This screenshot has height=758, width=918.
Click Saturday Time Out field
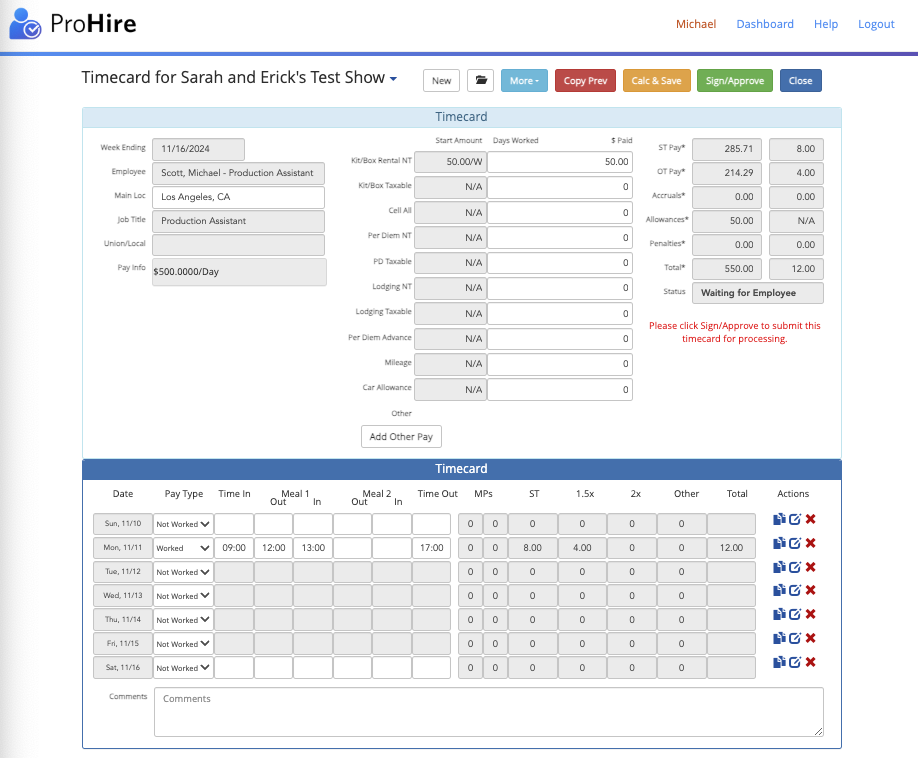tap(431, 668)
